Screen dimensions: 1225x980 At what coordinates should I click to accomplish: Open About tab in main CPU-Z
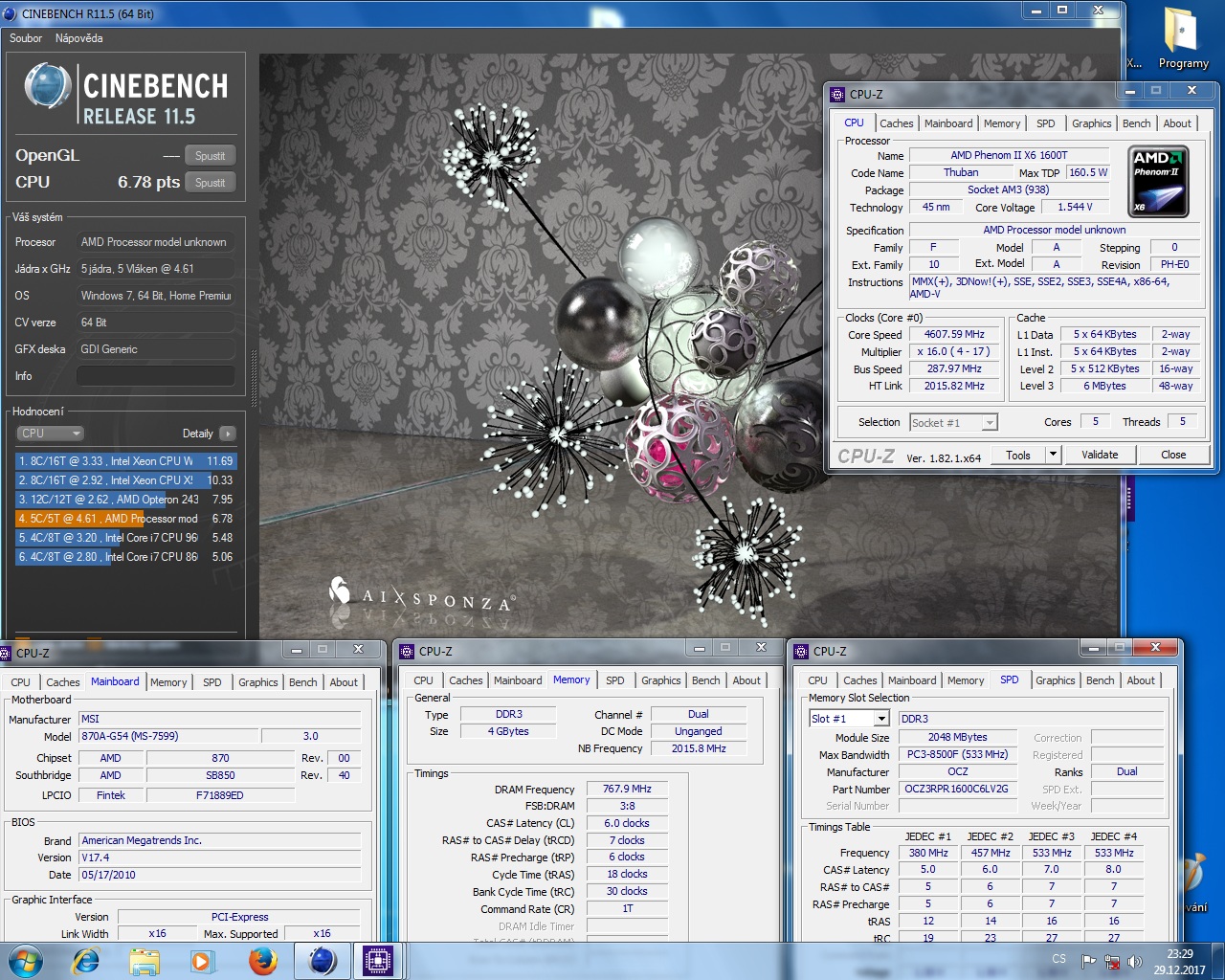[1177, 123]
